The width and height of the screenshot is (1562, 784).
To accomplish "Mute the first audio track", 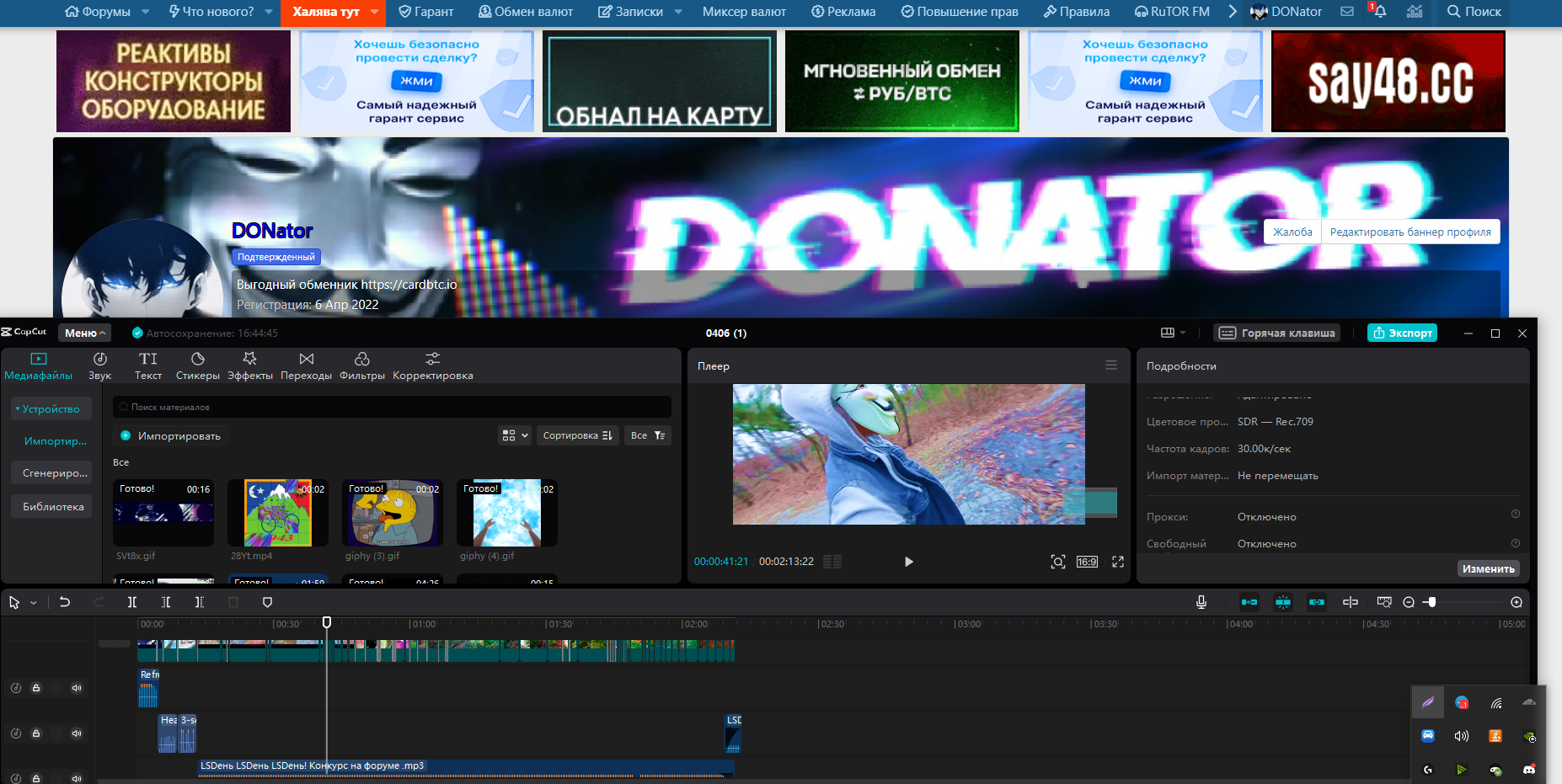I will click(77, 688).
